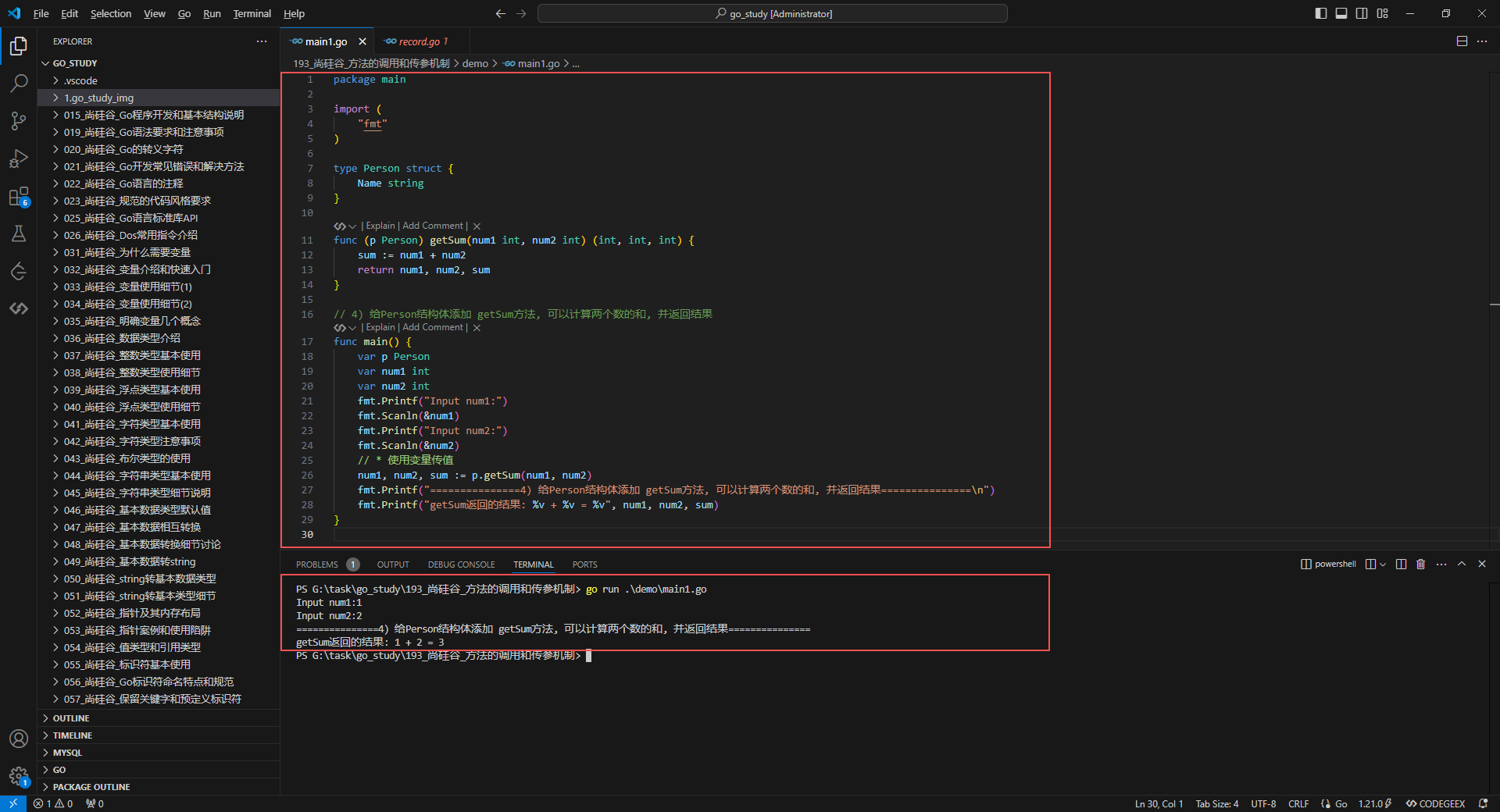The image size is (1500, 812).
Task: Click the command center search box
Action: (773, 13)
